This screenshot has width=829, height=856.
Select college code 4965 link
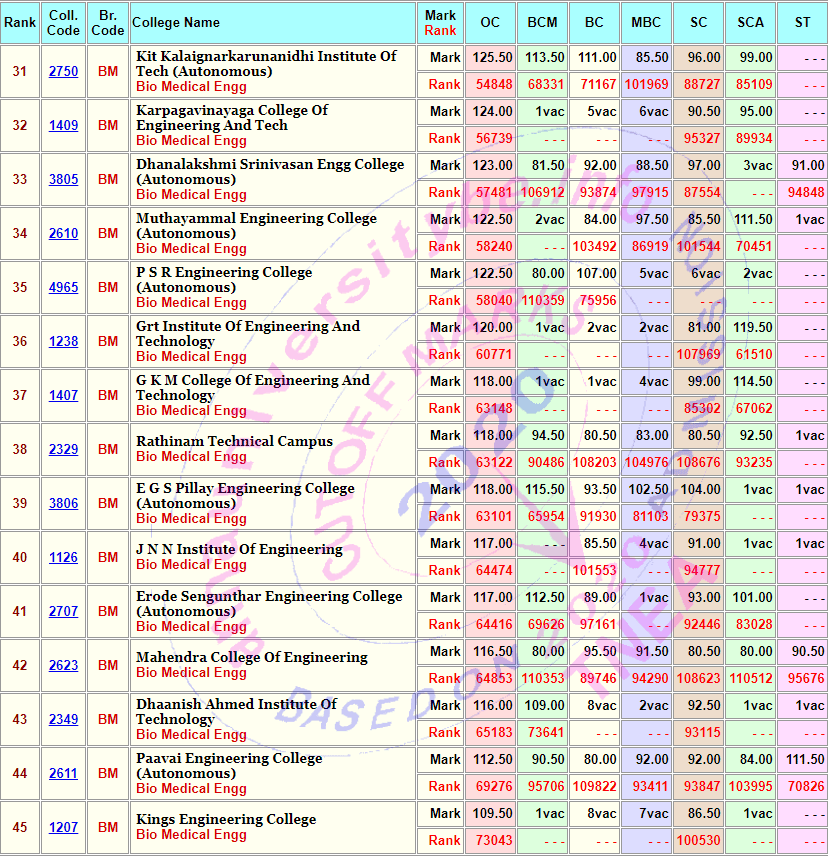click(x=63, y=288)
